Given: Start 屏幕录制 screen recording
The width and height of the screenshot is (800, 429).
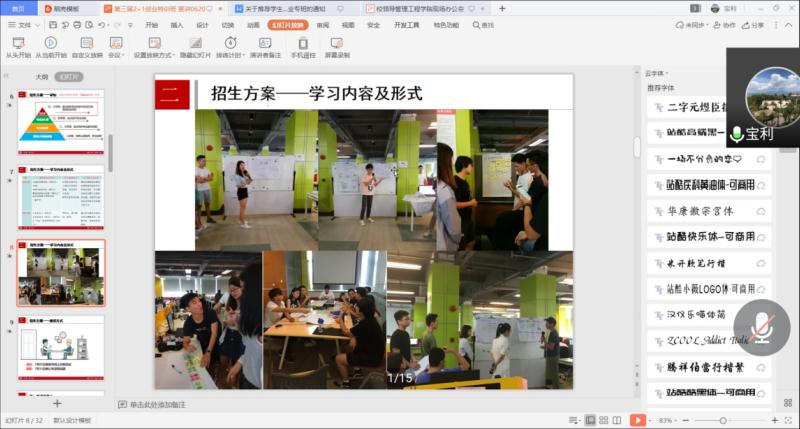Looking at the screenshot, I should coord(337,44).
